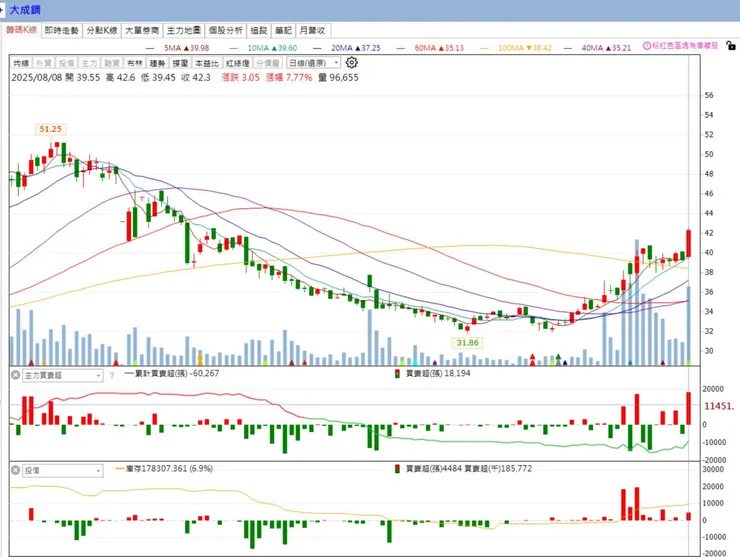Screen dimensions: 740x557
Task: Toggle the 分價量 button
Action: click(x=268, y=63)
